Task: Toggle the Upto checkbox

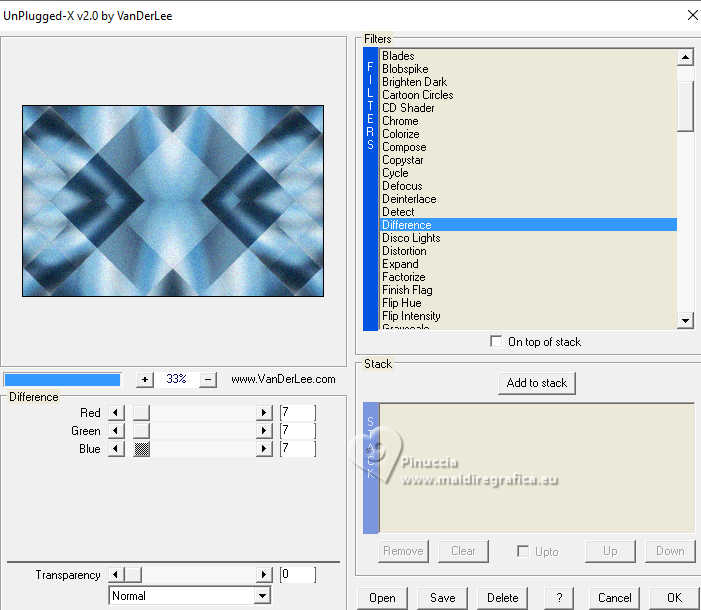Action: (x=523, y=551)
